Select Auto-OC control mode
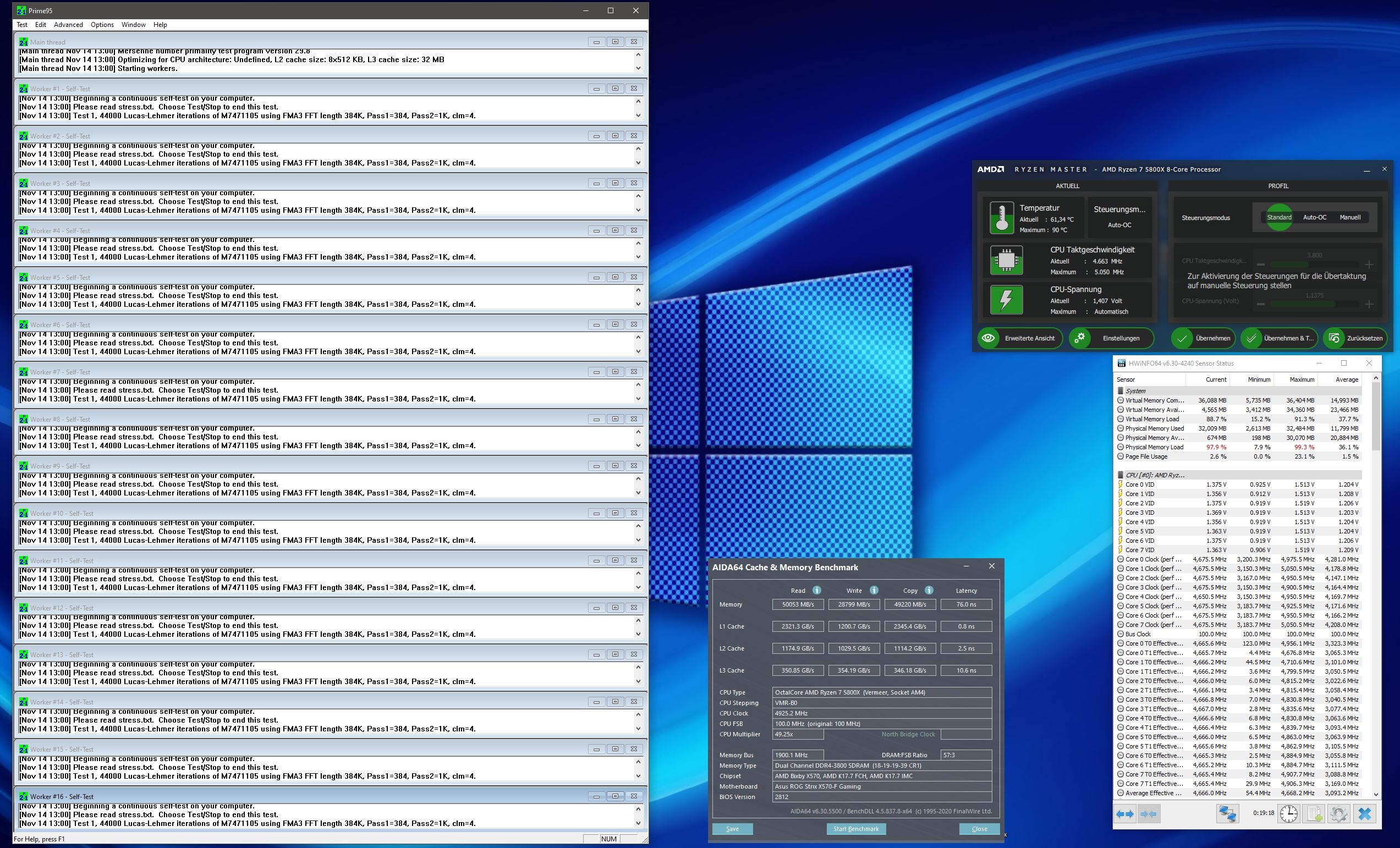Screen dimensions: 1400x848 pos(1314,218)
